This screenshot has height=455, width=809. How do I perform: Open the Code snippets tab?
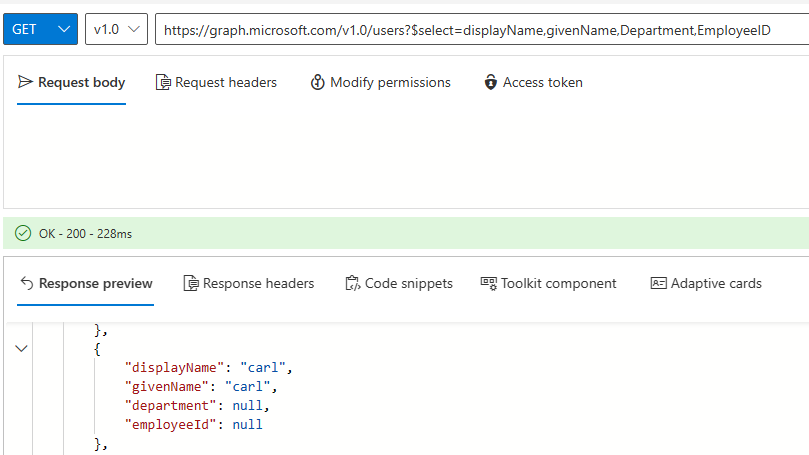pos(399,284)
